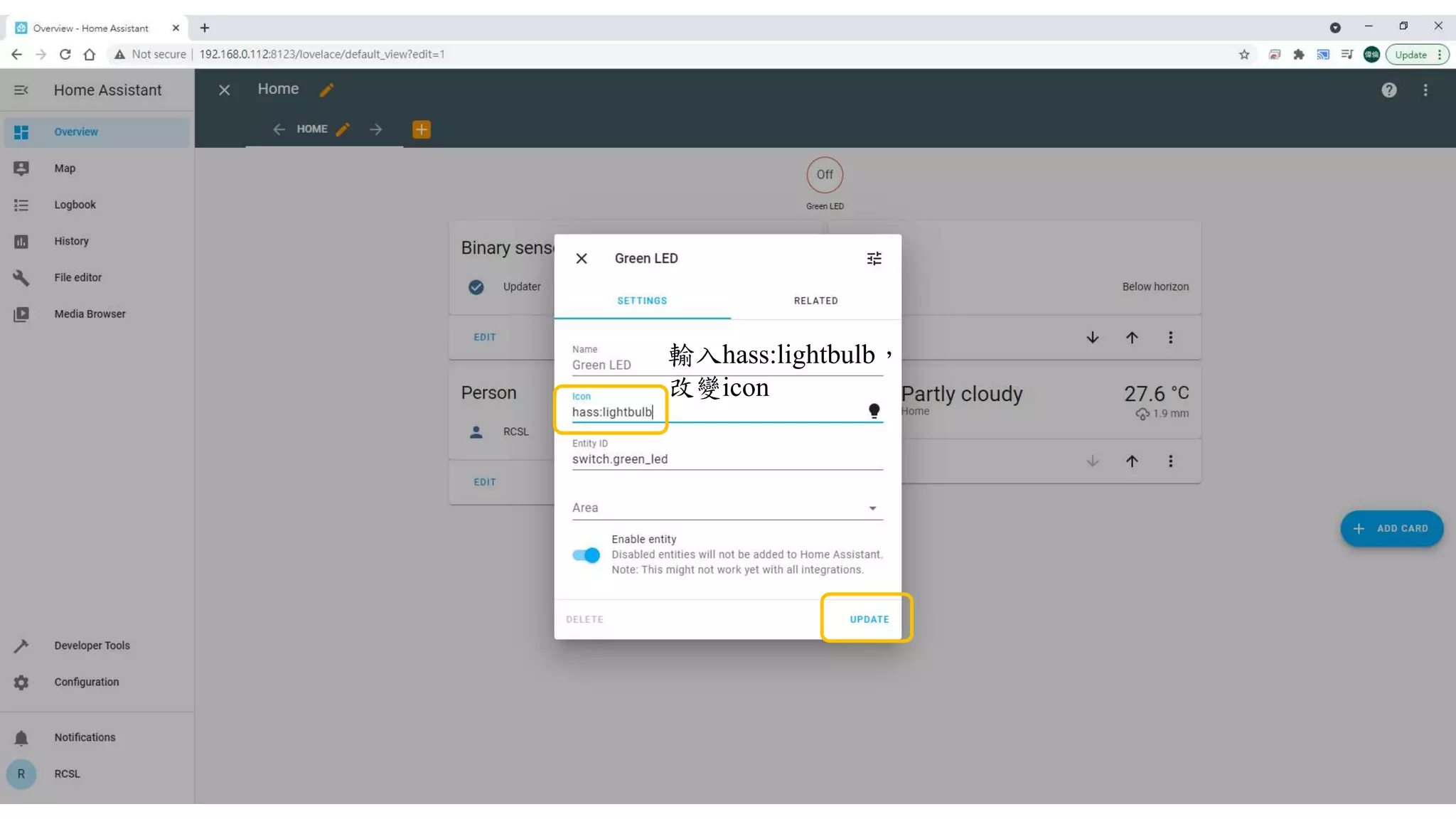Open entity advanced settings sliders icon
Screen dimensions: 1456x819
pos(874,259)
